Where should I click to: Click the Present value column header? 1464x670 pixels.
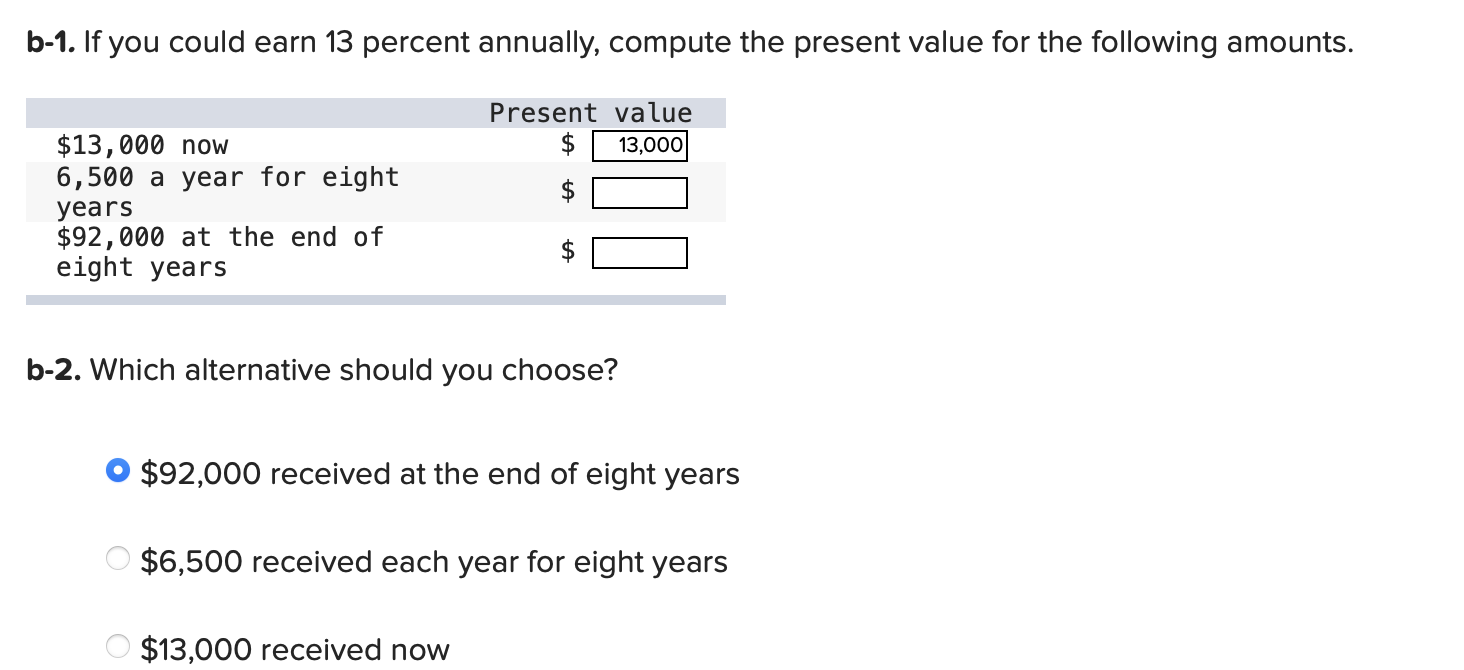[x=590, y=112]
